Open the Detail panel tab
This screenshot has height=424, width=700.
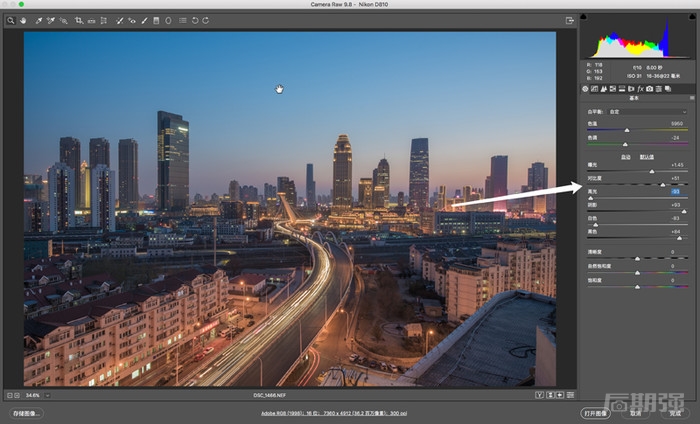point(604,89)
